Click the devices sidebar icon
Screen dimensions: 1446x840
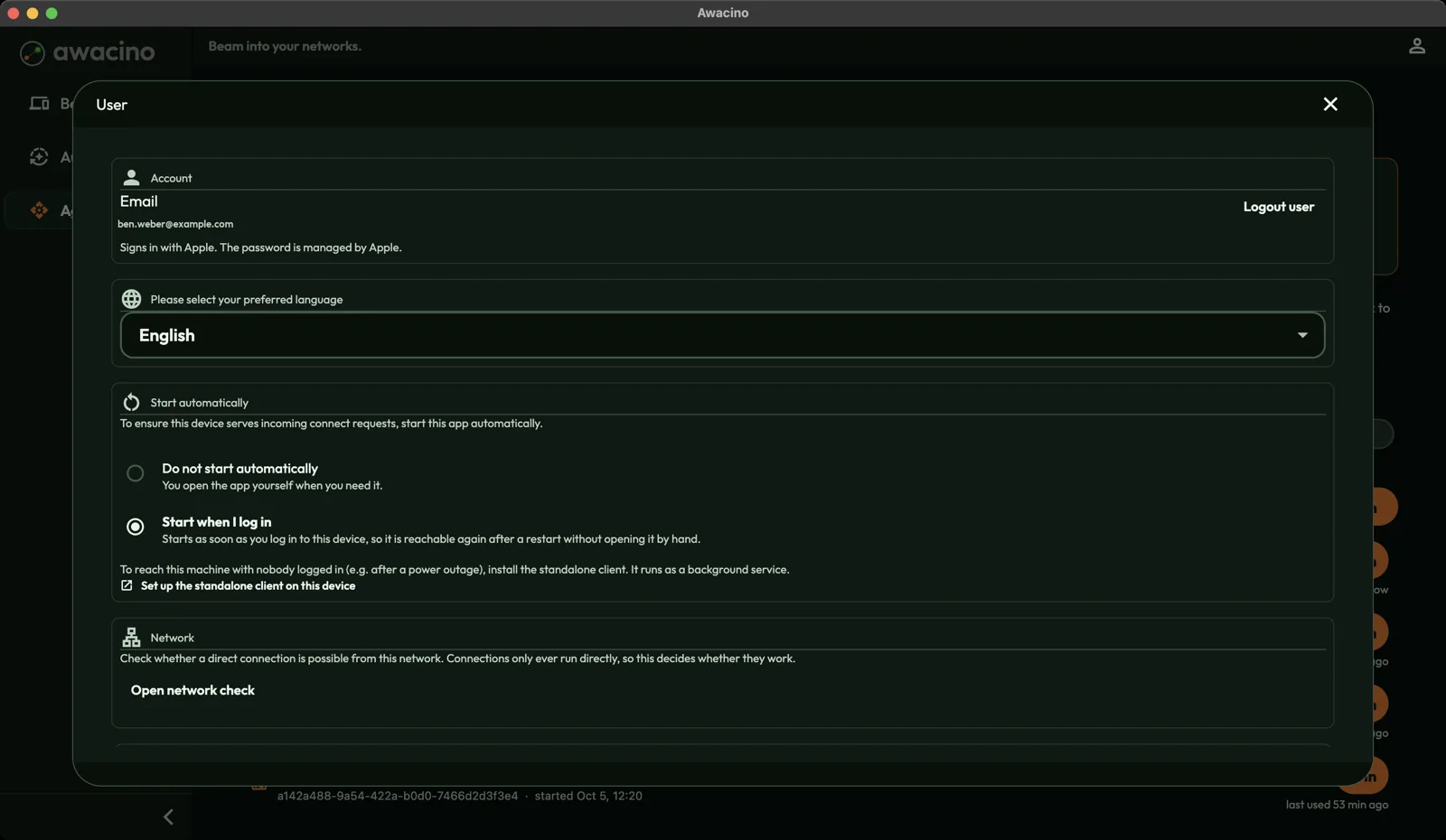(39, 104)
